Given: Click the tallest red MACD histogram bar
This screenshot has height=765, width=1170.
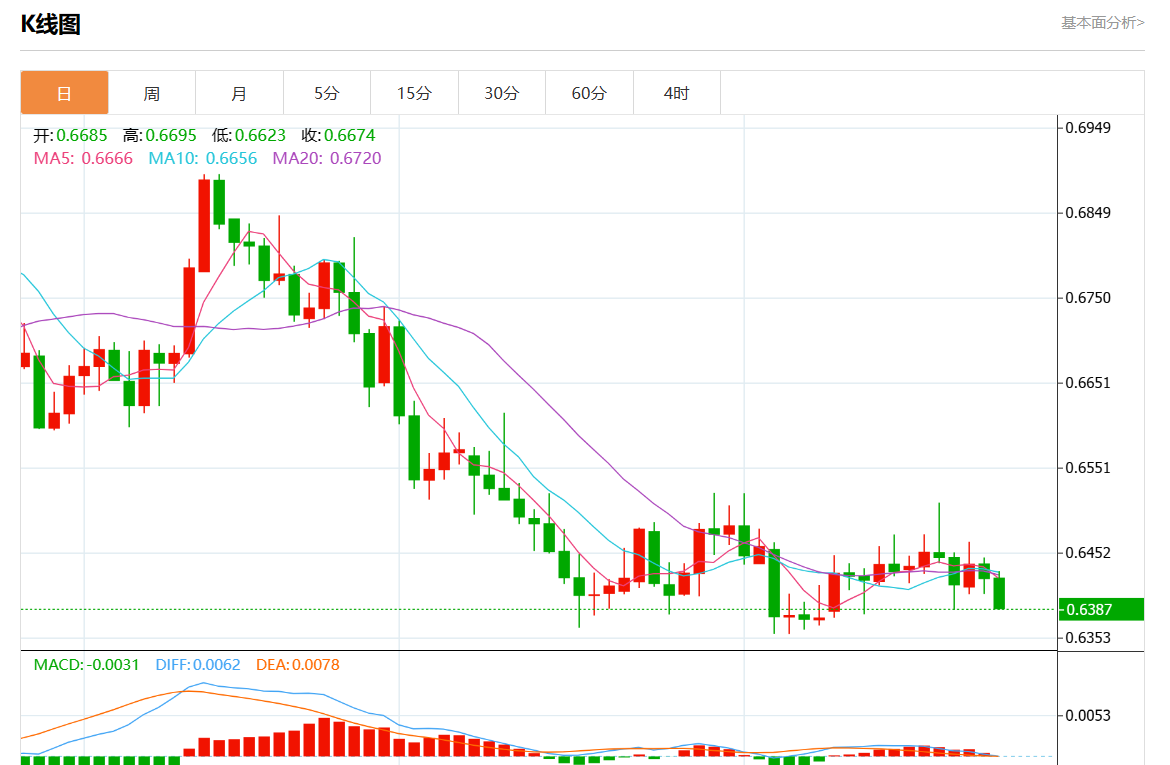Looking at the screenshot, I should [x=324, y=737].
